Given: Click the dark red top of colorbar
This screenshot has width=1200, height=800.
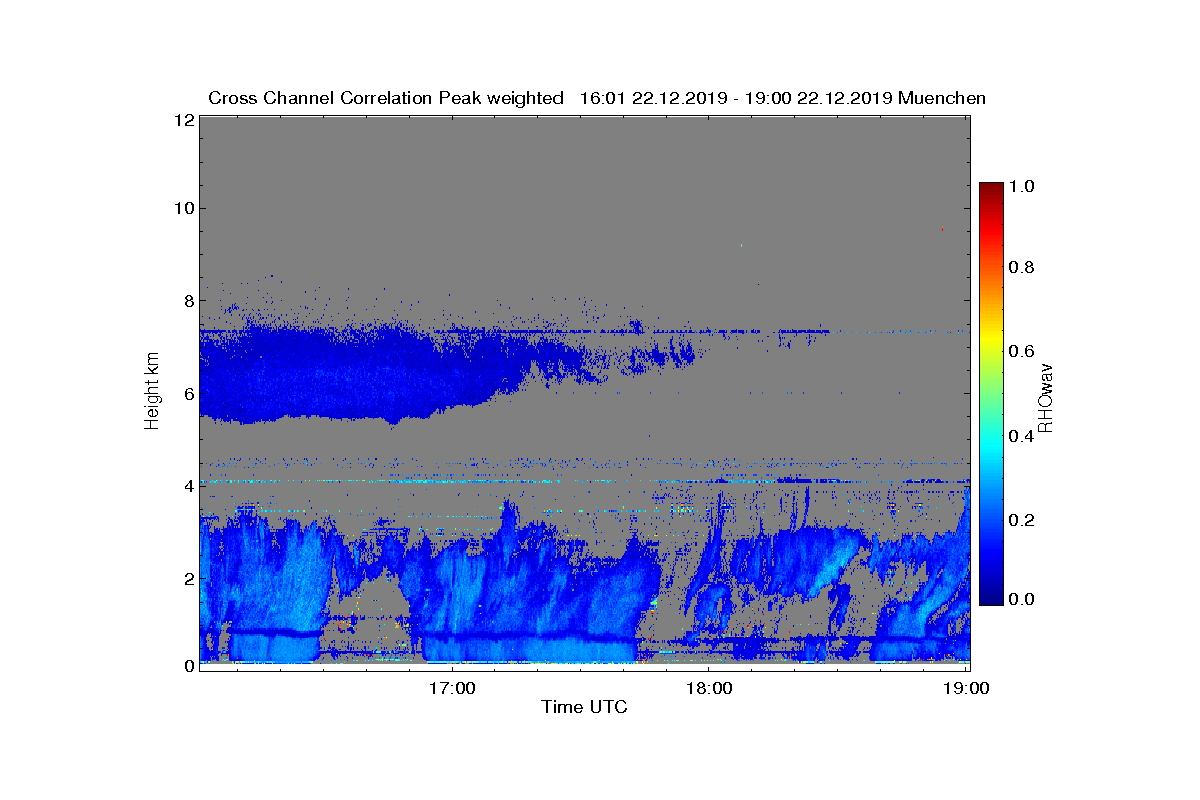Looking at the screenshot, I should 991,190.
